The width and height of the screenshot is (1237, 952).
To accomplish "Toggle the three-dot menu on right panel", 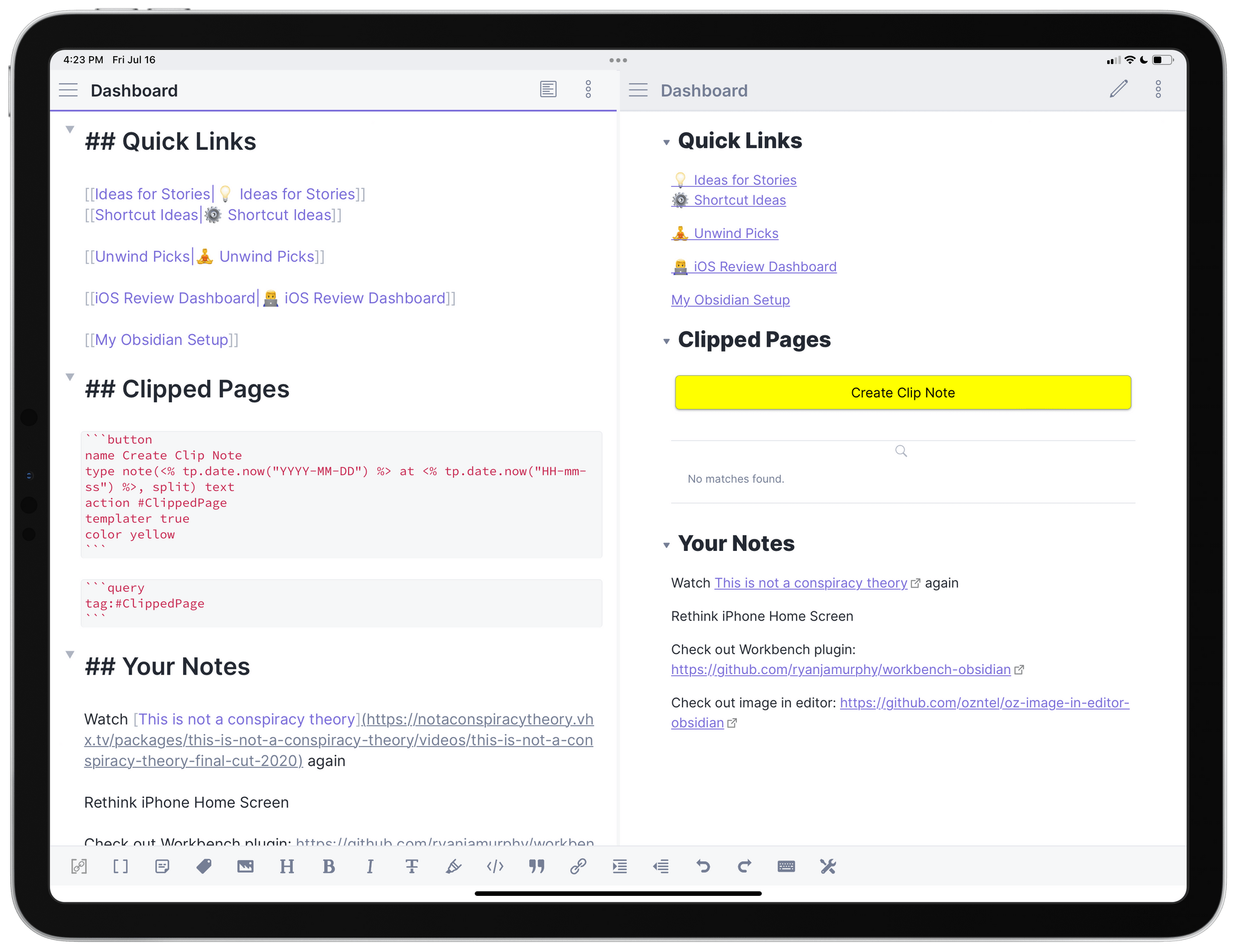I will point(1158,91).
